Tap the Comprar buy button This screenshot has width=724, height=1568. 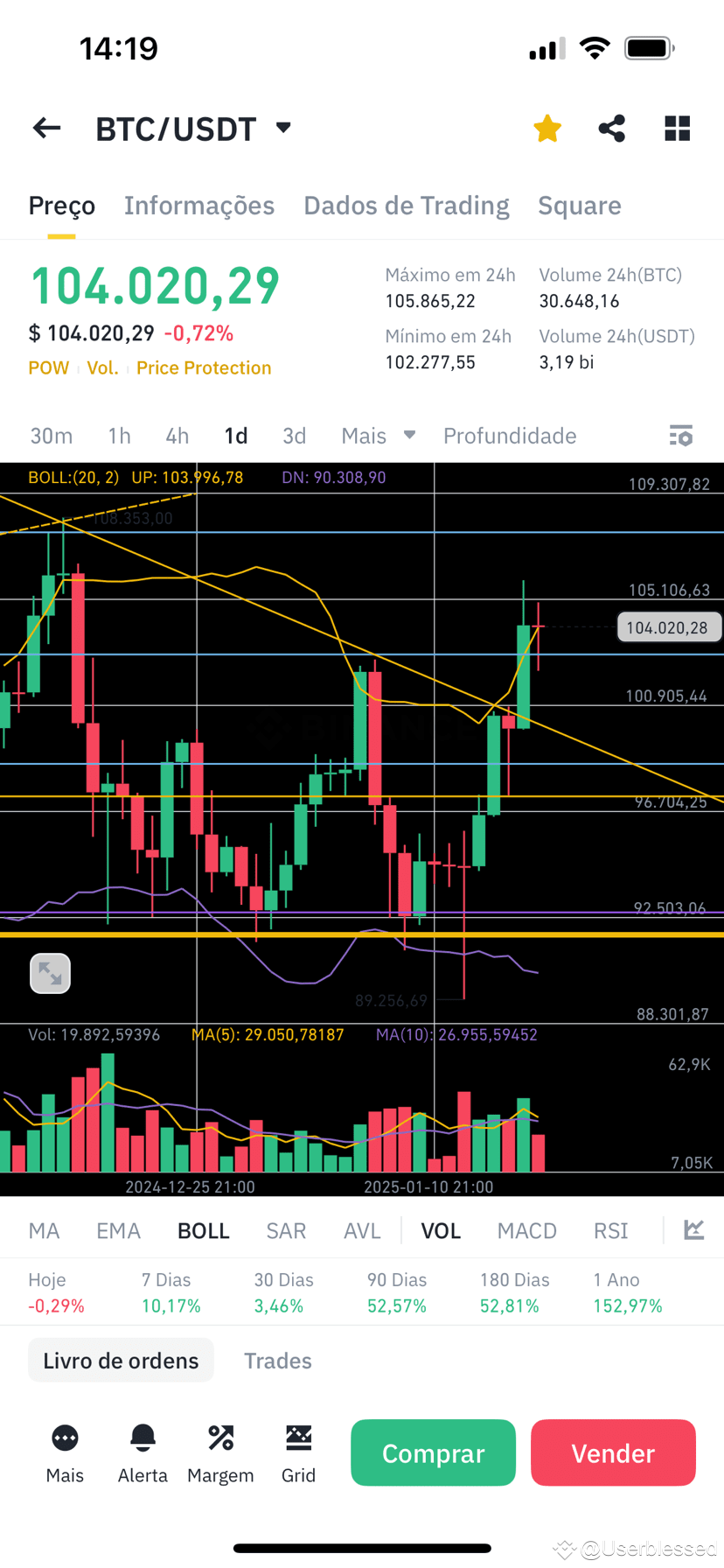click(x=433, y=1452)
